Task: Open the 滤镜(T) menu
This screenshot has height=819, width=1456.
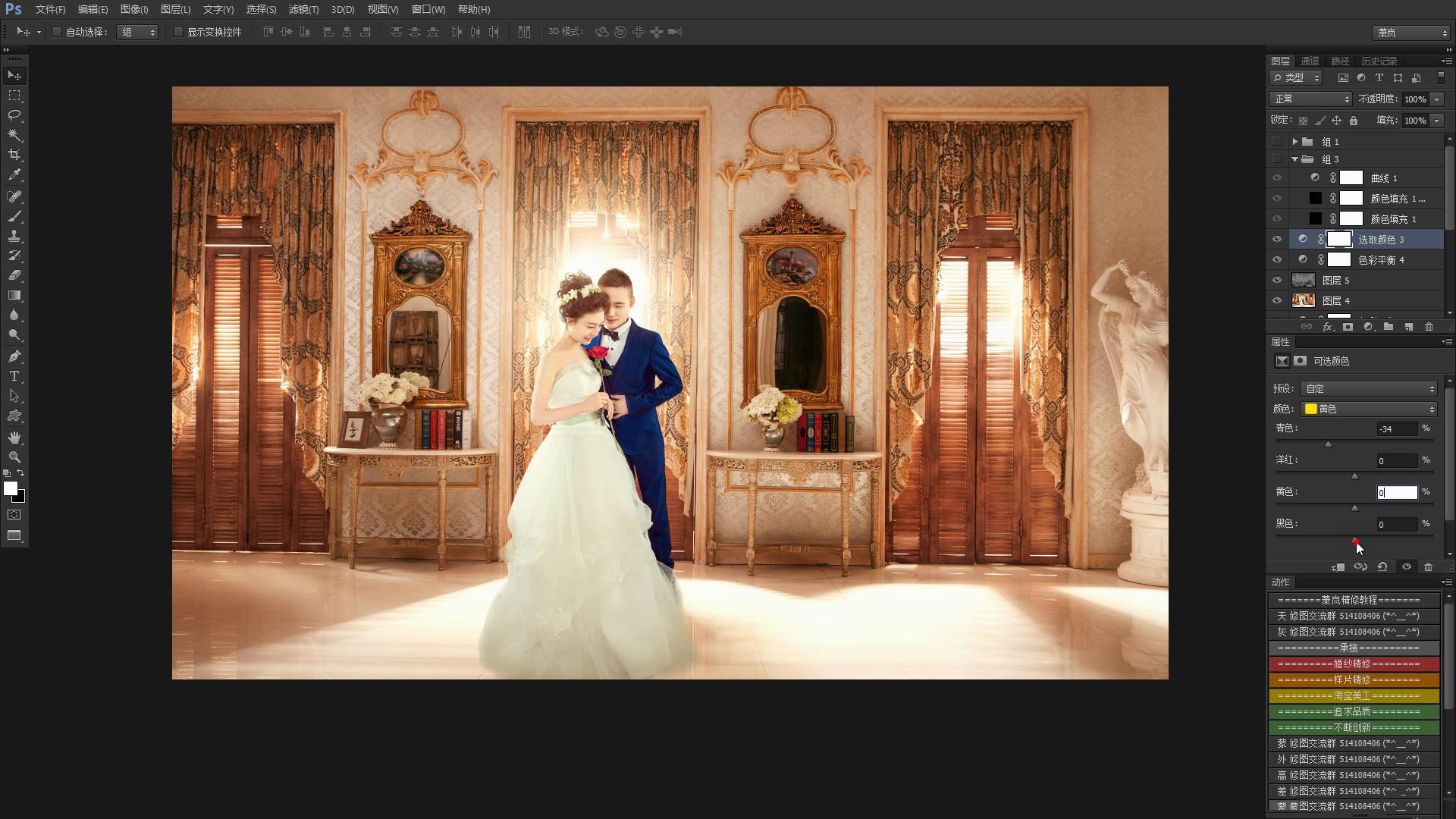Action: (x=303, y=9)
